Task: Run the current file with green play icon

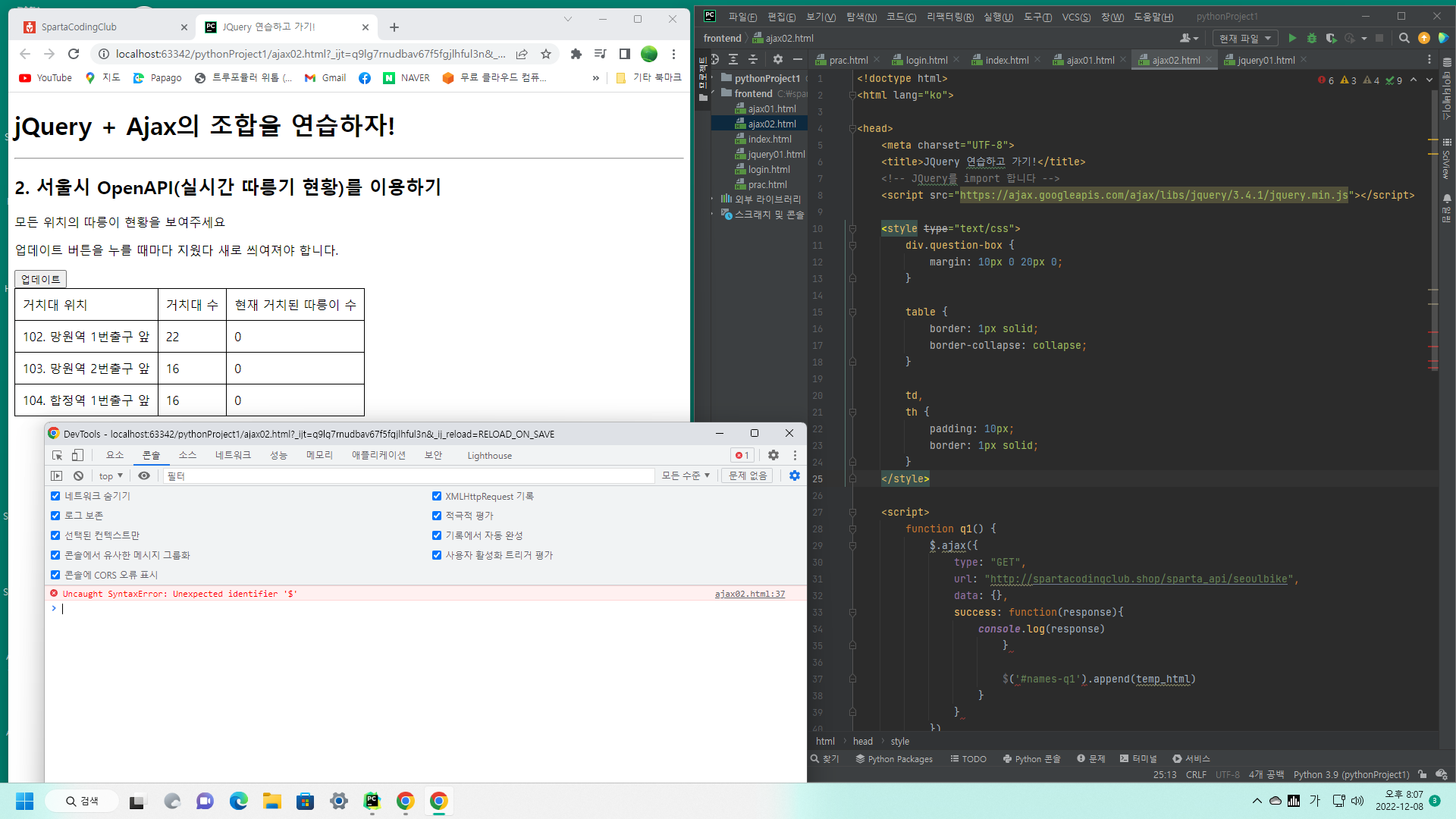Action: pos(1292,38)
